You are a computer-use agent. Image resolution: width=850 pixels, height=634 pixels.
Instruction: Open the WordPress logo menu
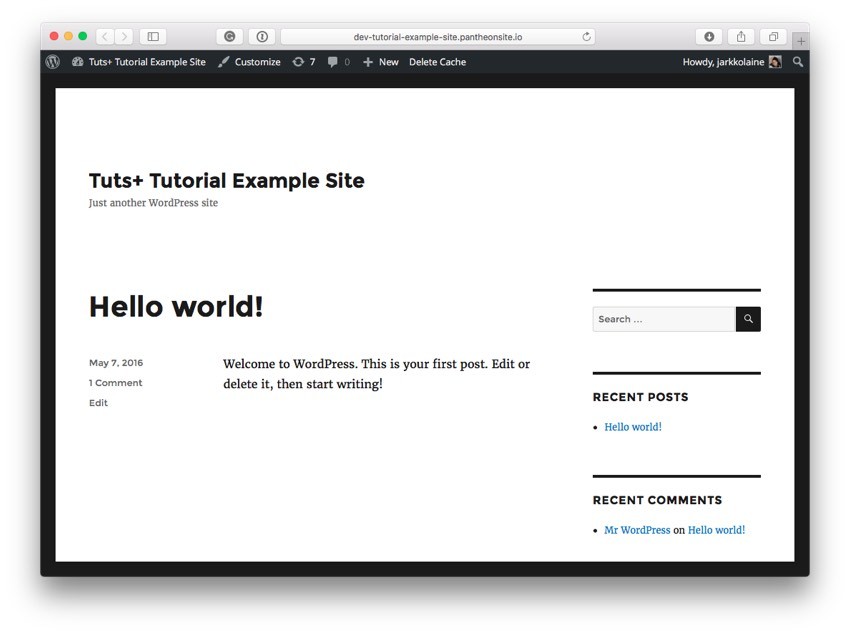pyautogui.click(x=53, y=62)
